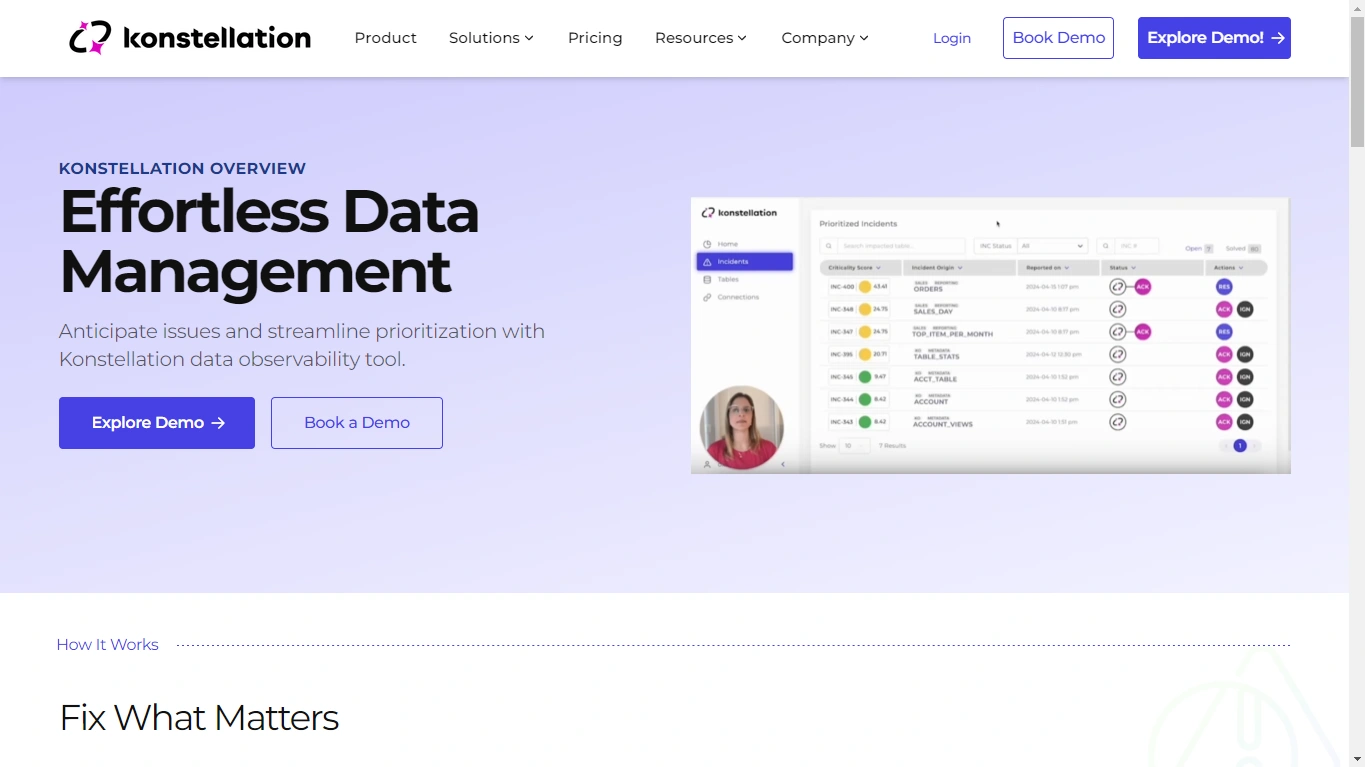Click the Book a Demo outlined button

pyautogui.click(x=357, y=423)
